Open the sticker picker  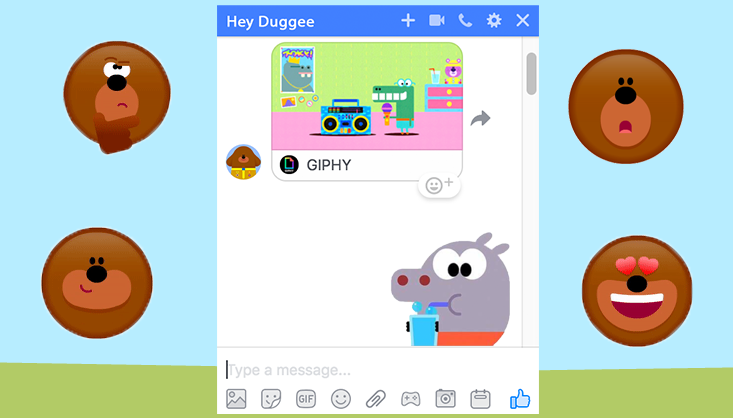coord(271,399)
